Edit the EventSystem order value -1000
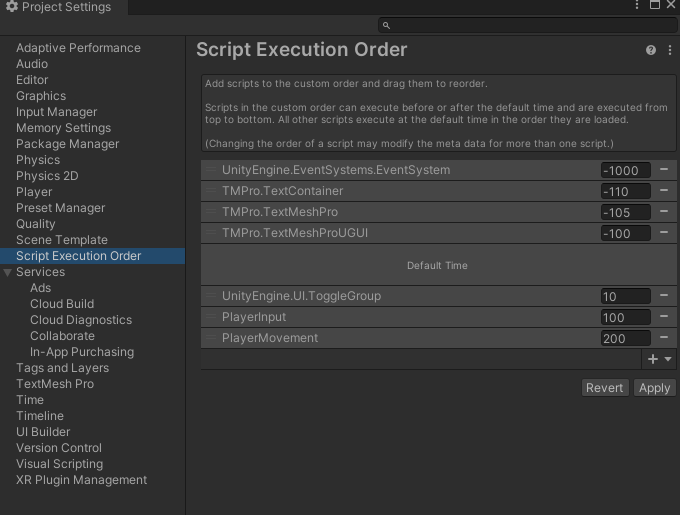The width and height of the screenshot is (680, 515). click(x=625, y=170)
